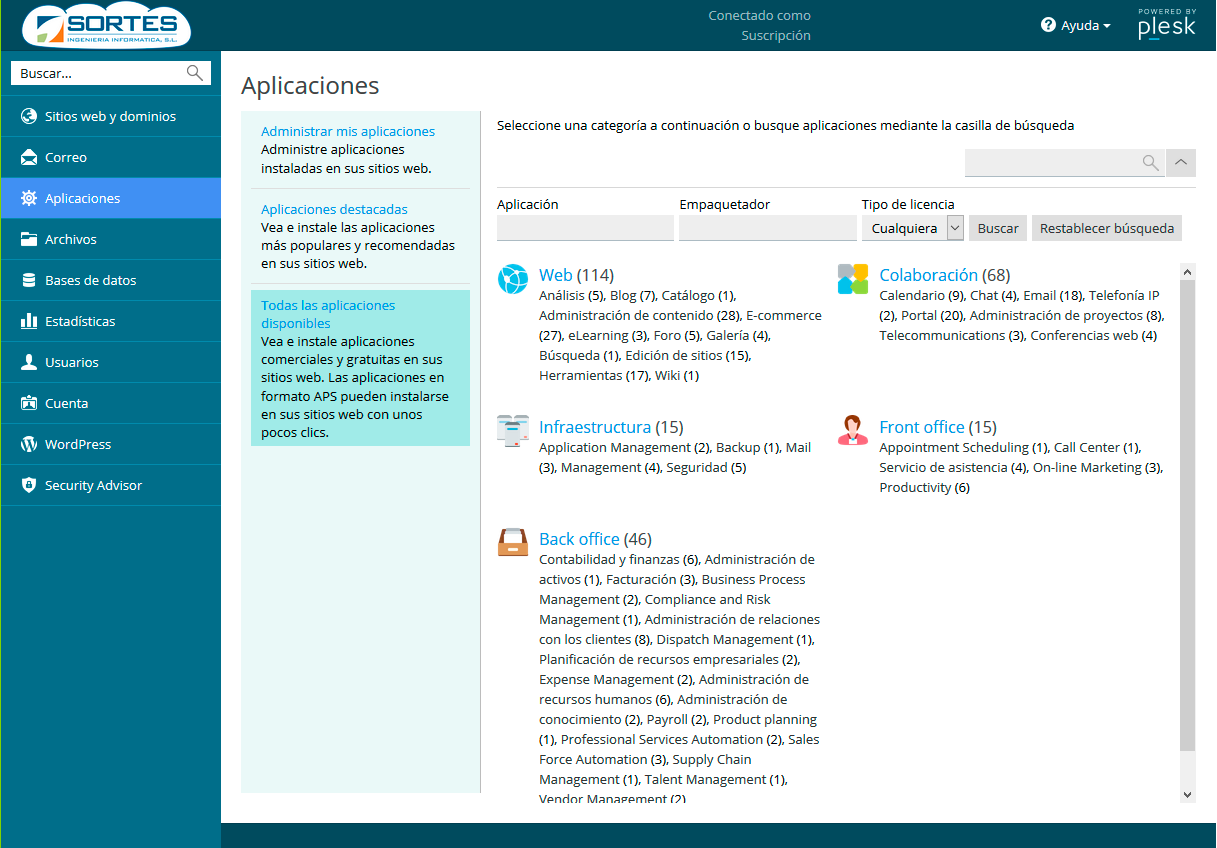Click the gear icon for Aplicaciones
Image resolution: width=1217 pixels, height=848 pixels.
(28, 198)
